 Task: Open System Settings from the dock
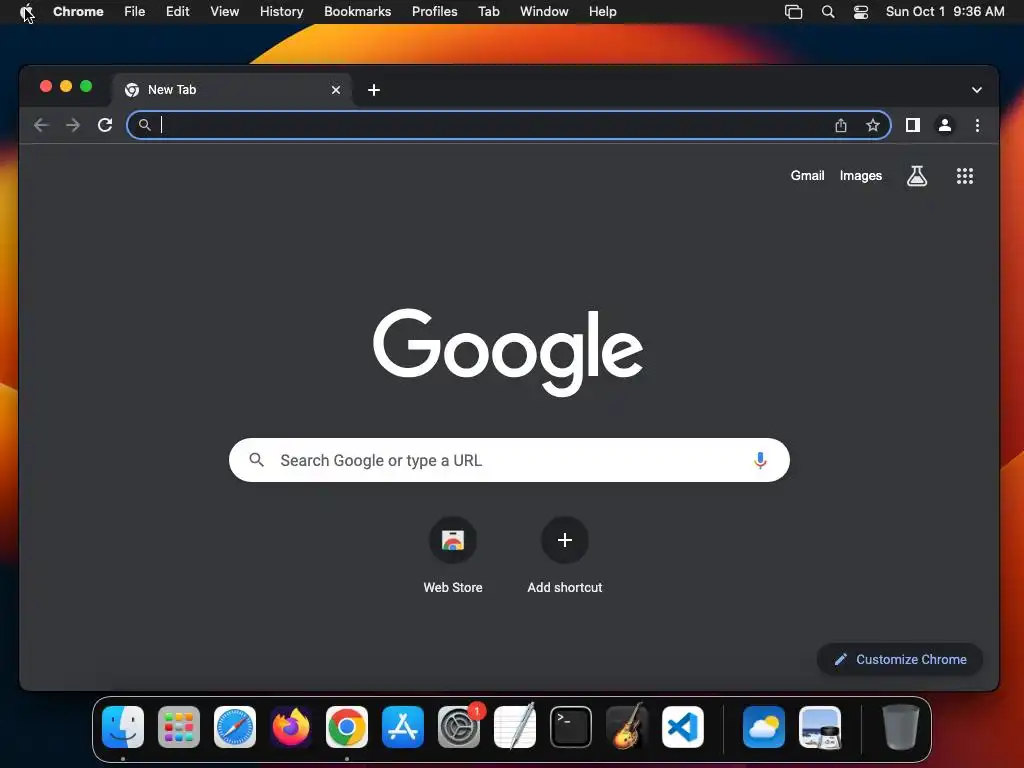coord(459,727)
